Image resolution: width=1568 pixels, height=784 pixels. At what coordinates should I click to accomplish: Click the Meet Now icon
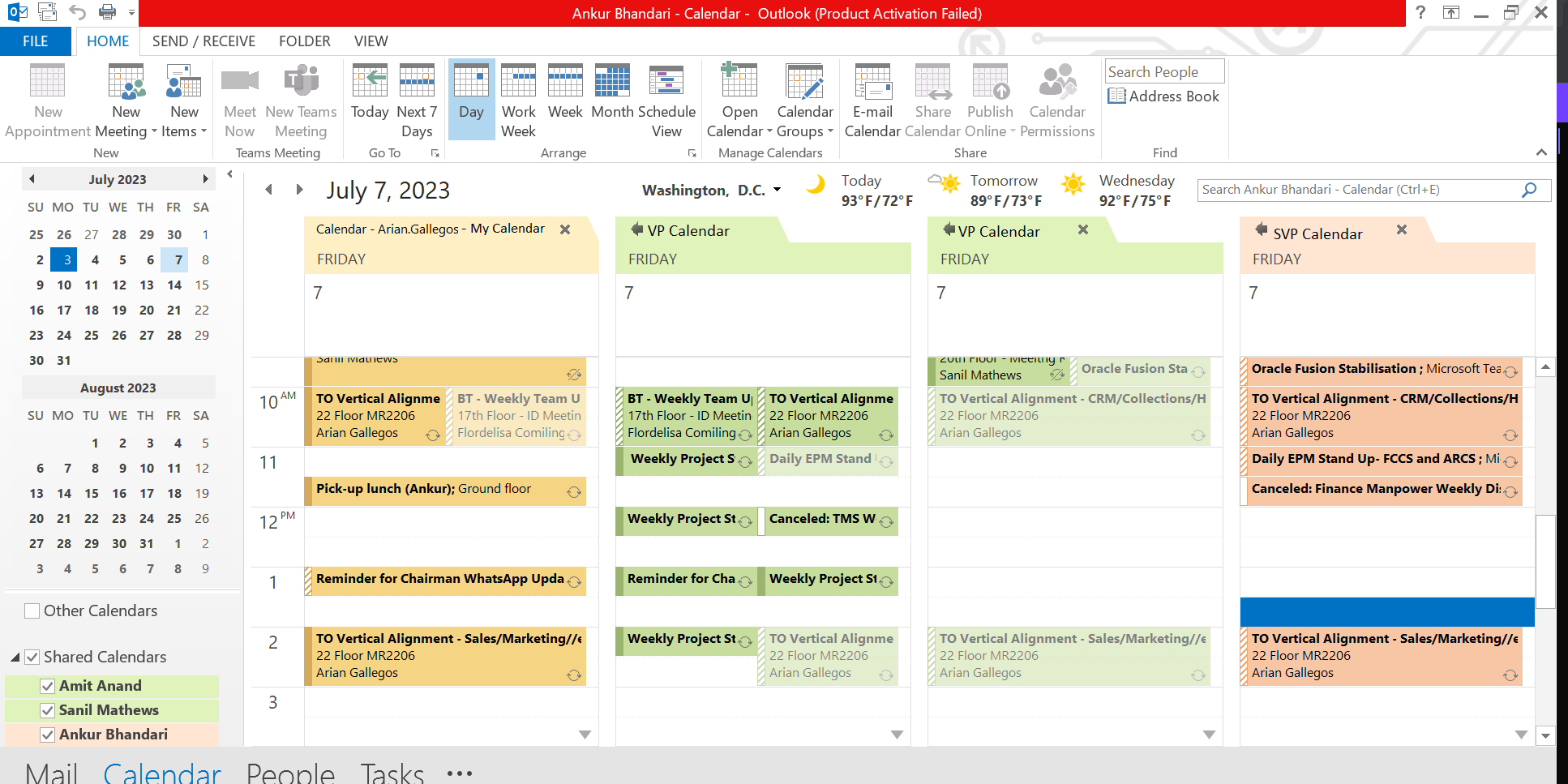click(x=239, y=101)
